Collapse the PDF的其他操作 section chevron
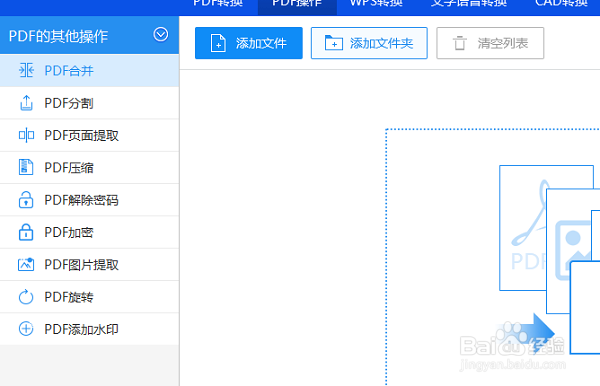 (161, 34)
